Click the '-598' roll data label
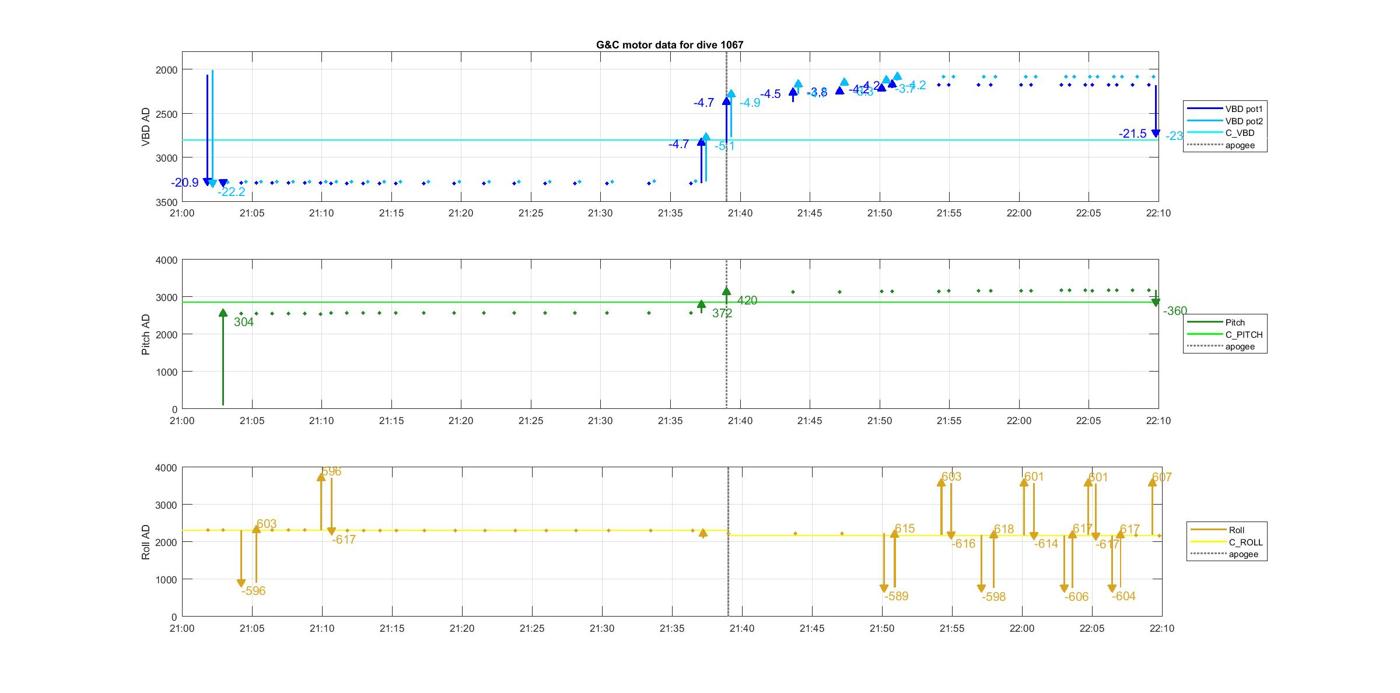Image resolution: width=1400 pixels, height=693 pixels. (x=994, y=597)
